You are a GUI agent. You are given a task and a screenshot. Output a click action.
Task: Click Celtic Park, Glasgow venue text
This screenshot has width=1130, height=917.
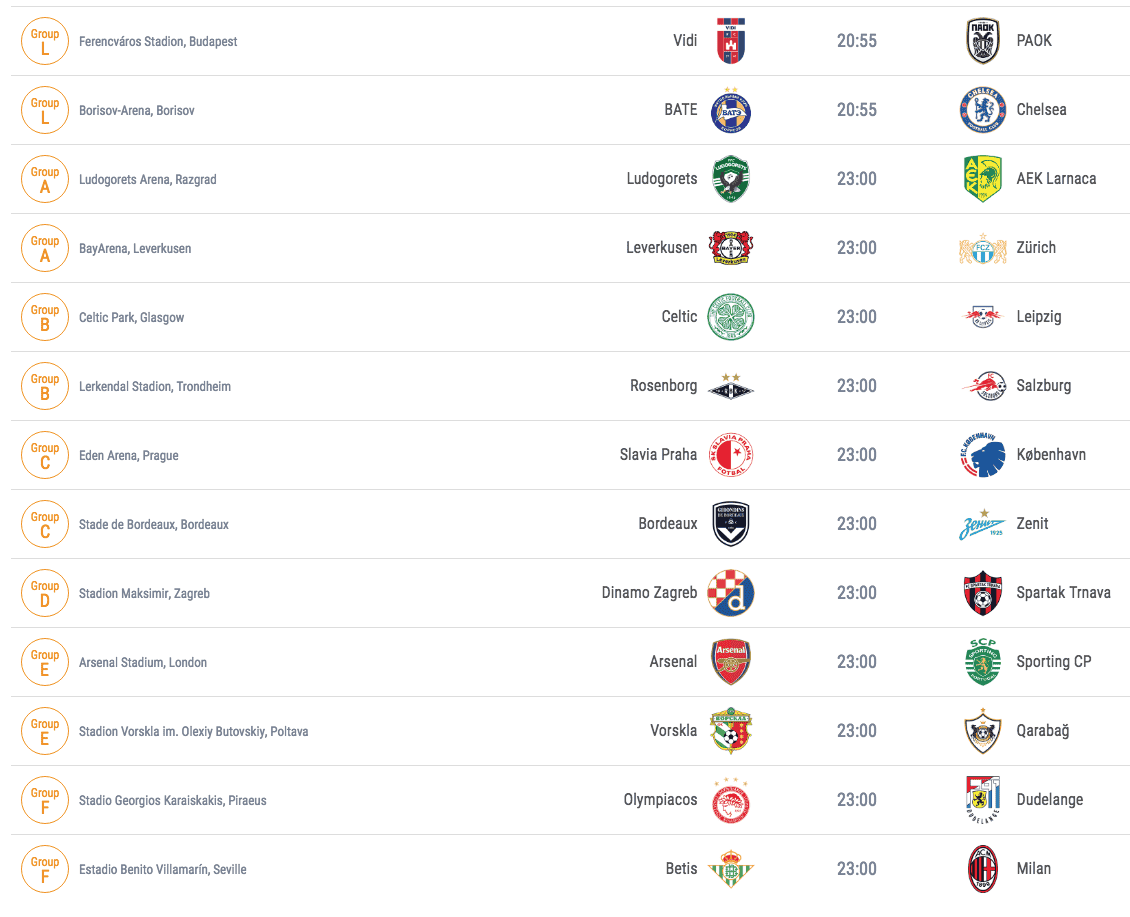tap(131, 318)
